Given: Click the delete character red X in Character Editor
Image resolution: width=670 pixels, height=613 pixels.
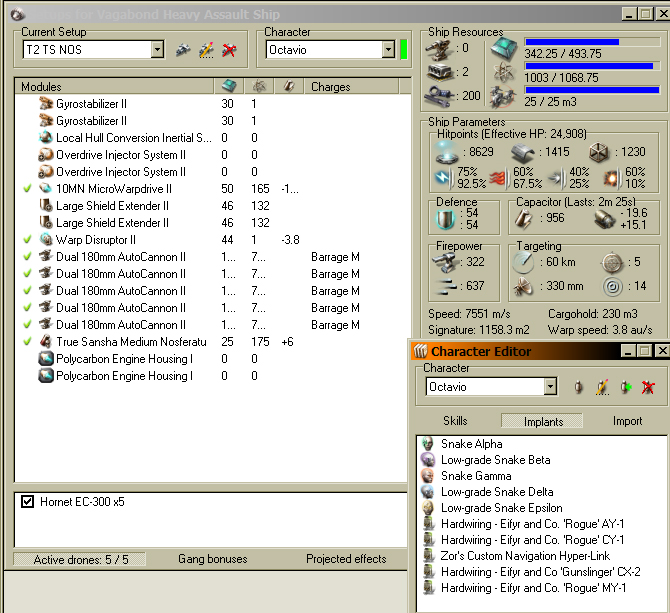Looking at the screenshot, I should coord(648,387).
